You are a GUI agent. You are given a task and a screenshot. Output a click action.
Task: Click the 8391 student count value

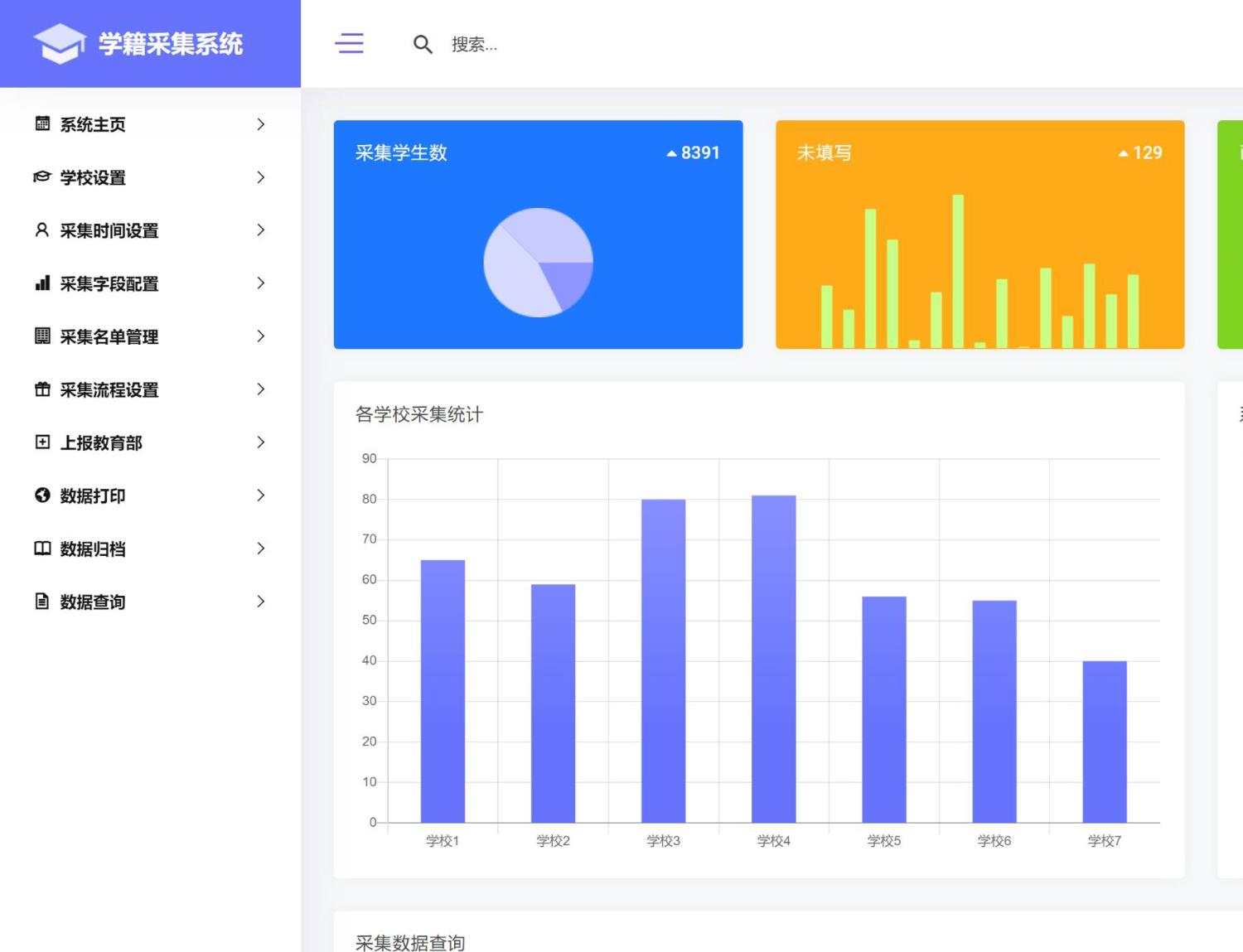(x=700, y=152)
